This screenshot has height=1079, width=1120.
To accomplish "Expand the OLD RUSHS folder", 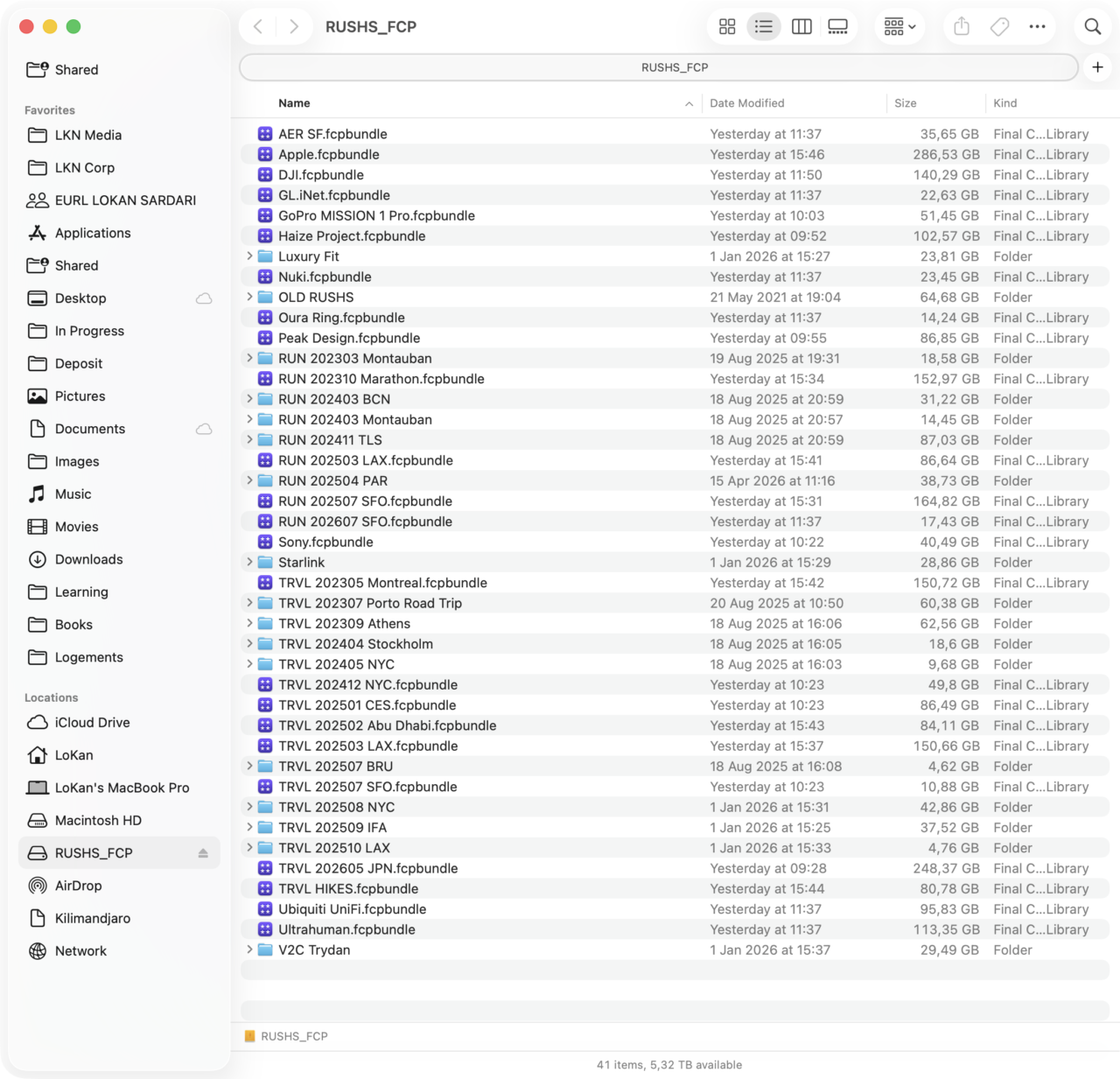I will [249, 298].
